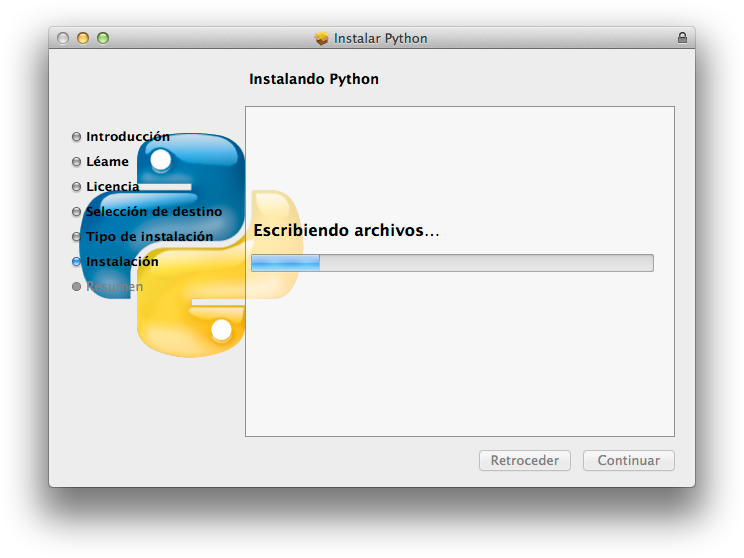Click the bullet beside Introducción
The image size is (744, 558).
(x=76, y=137)
